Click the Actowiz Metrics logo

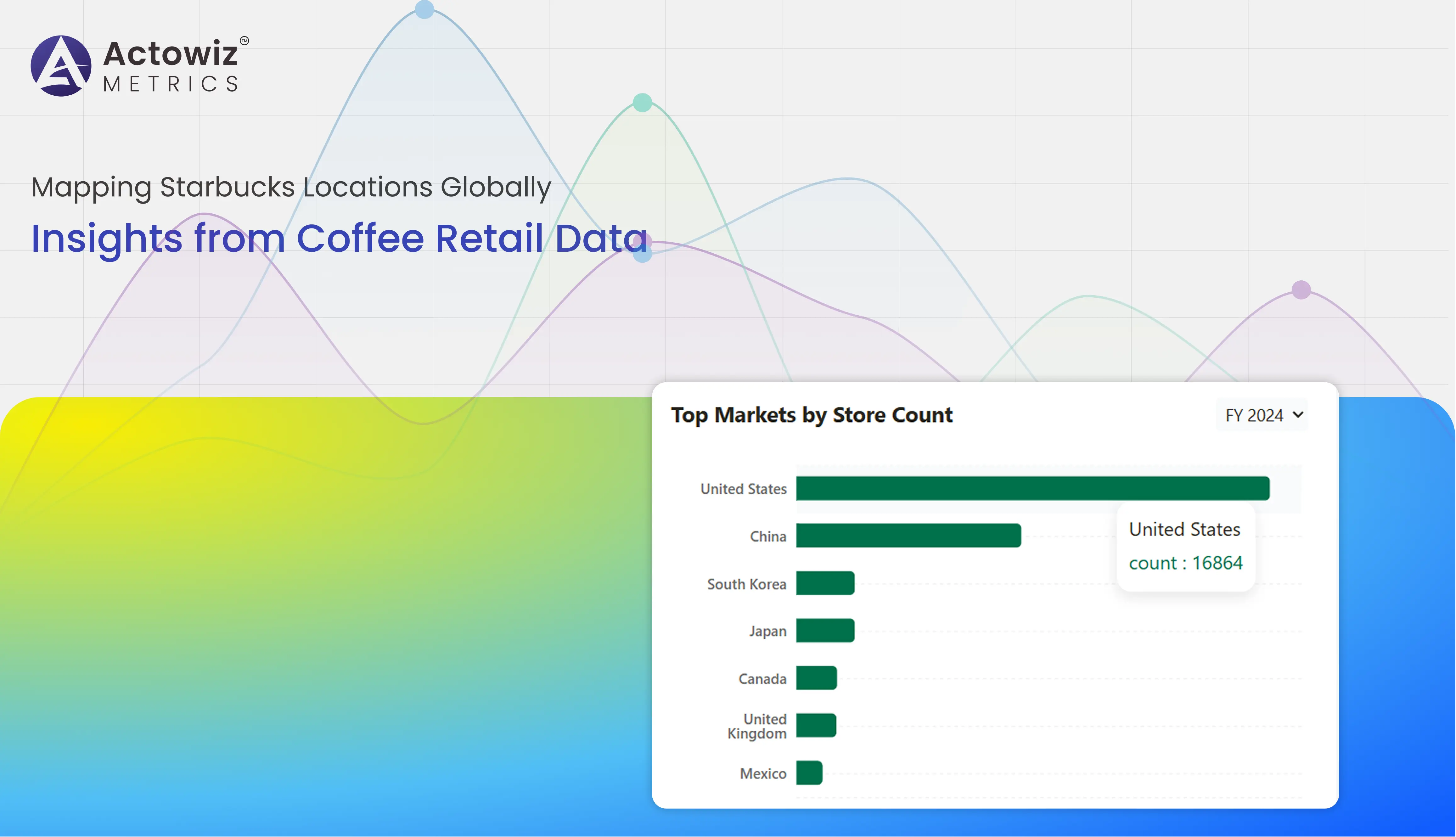point(140,65)
